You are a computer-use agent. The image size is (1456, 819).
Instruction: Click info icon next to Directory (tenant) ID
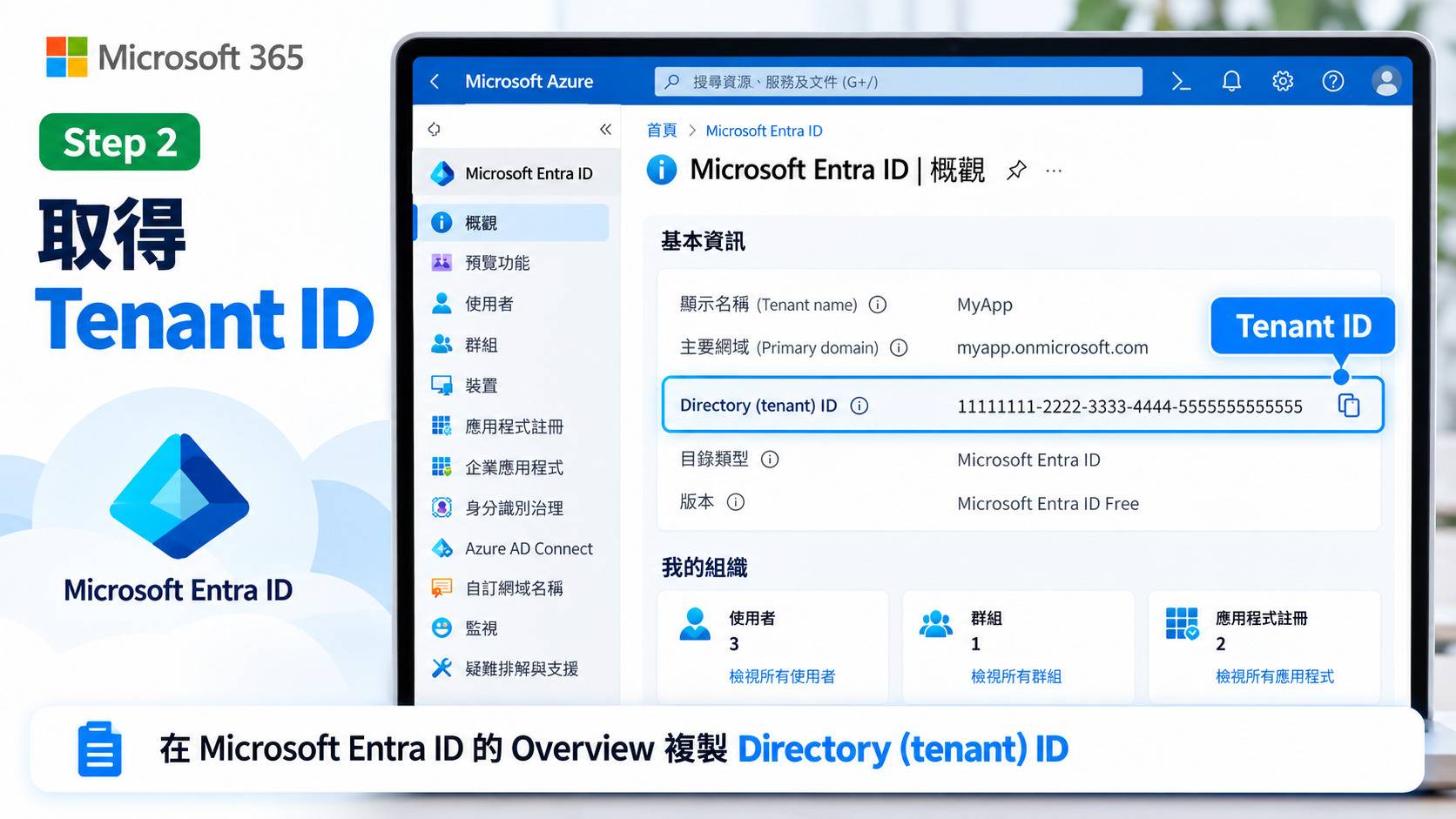859,406
